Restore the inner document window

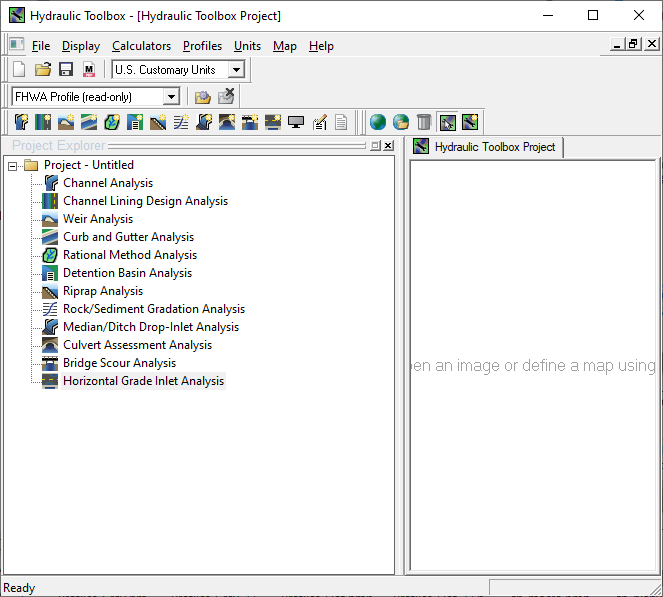[x=633, y=44]
